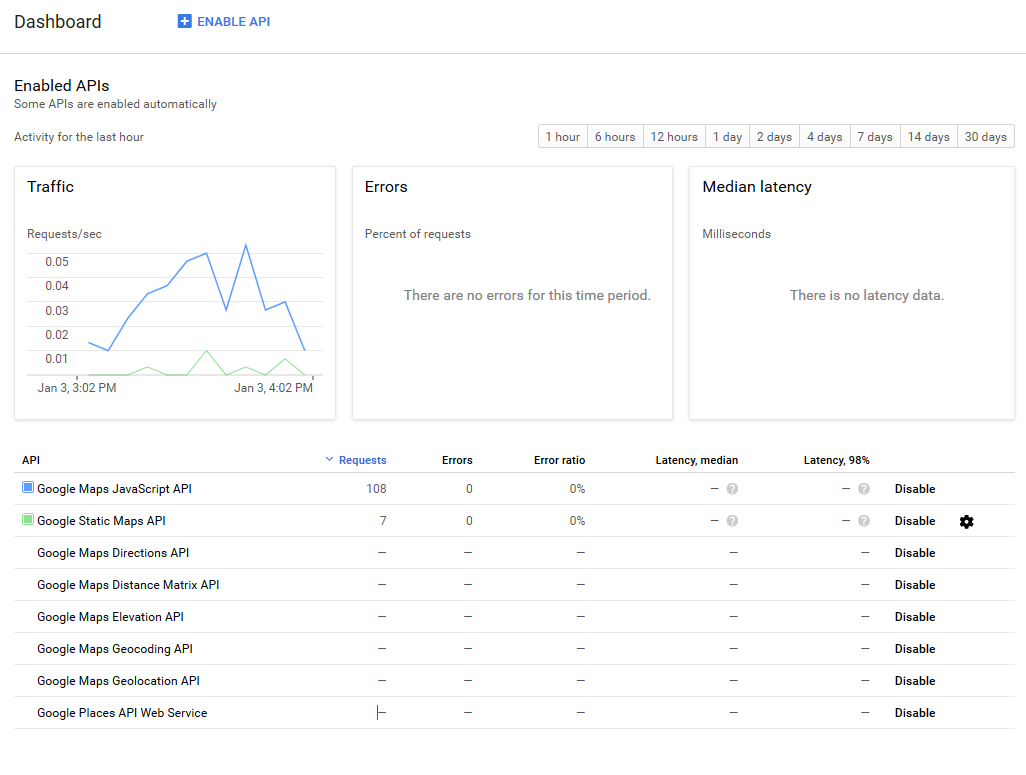Click the 108 requests value
This screenshot has height=775, width=1026.
tap(376, 489)
